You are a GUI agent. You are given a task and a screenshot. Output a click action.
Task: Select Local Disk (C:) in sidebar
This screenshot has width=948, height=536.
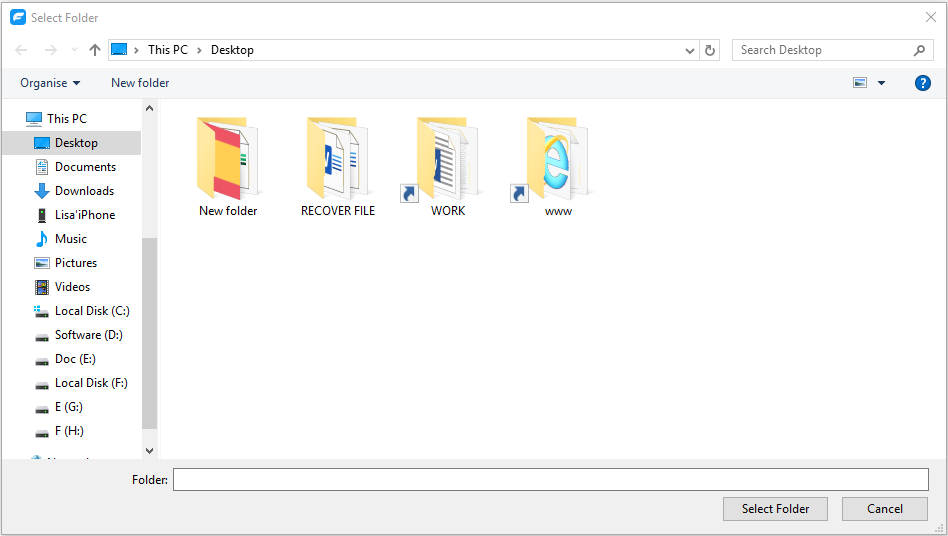pos(92,311)
